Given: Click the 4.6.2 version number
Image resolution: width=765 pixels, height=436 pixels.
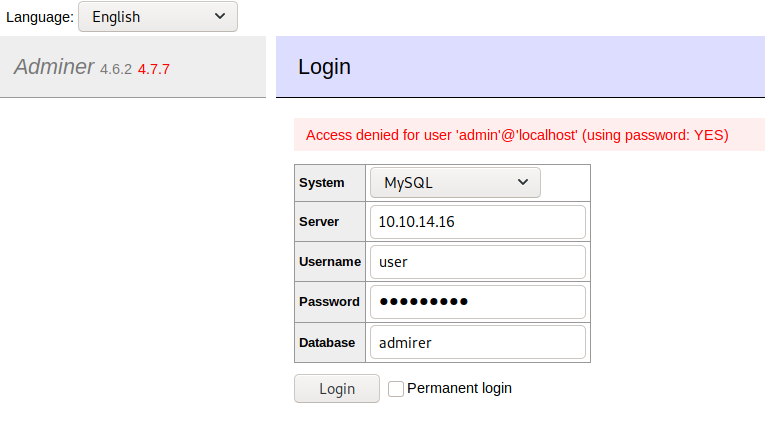Looking at the screenshot, I should click(x=116, y=69).
